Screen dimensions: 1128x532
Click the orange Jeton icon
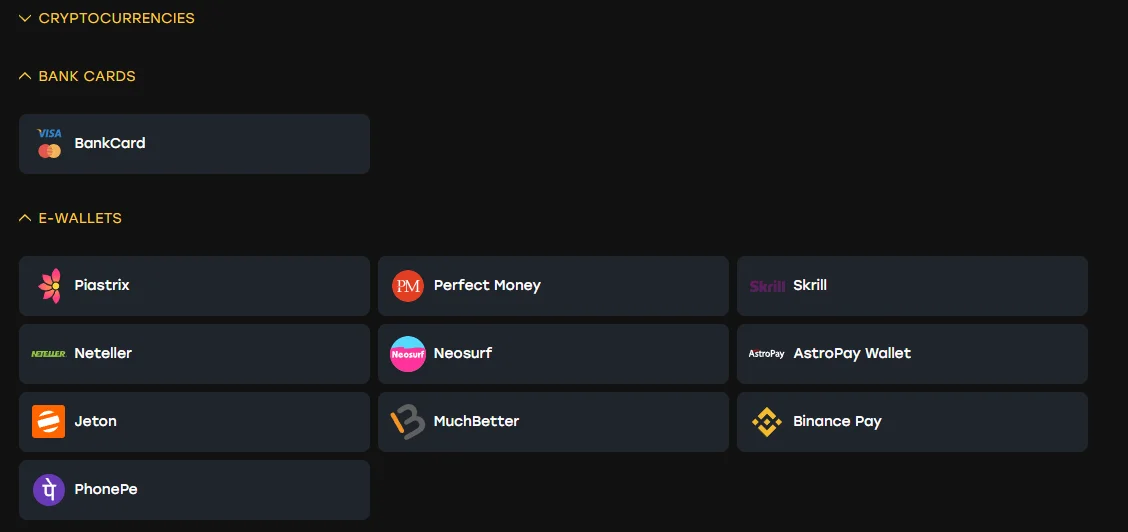tap(49, 422)
